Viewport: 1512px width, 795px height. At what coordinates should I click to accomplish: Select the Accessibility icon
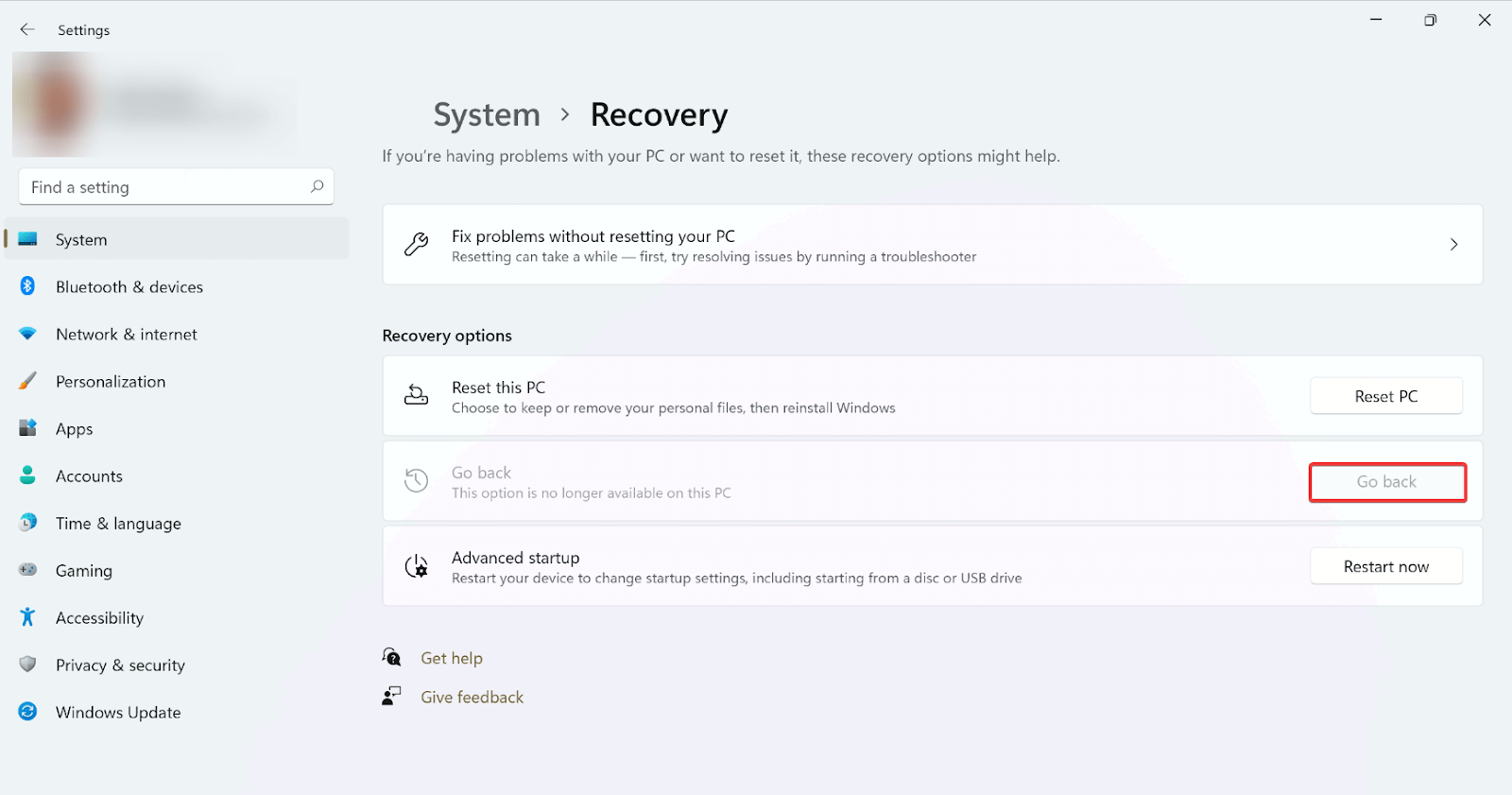tap(27, 617)
